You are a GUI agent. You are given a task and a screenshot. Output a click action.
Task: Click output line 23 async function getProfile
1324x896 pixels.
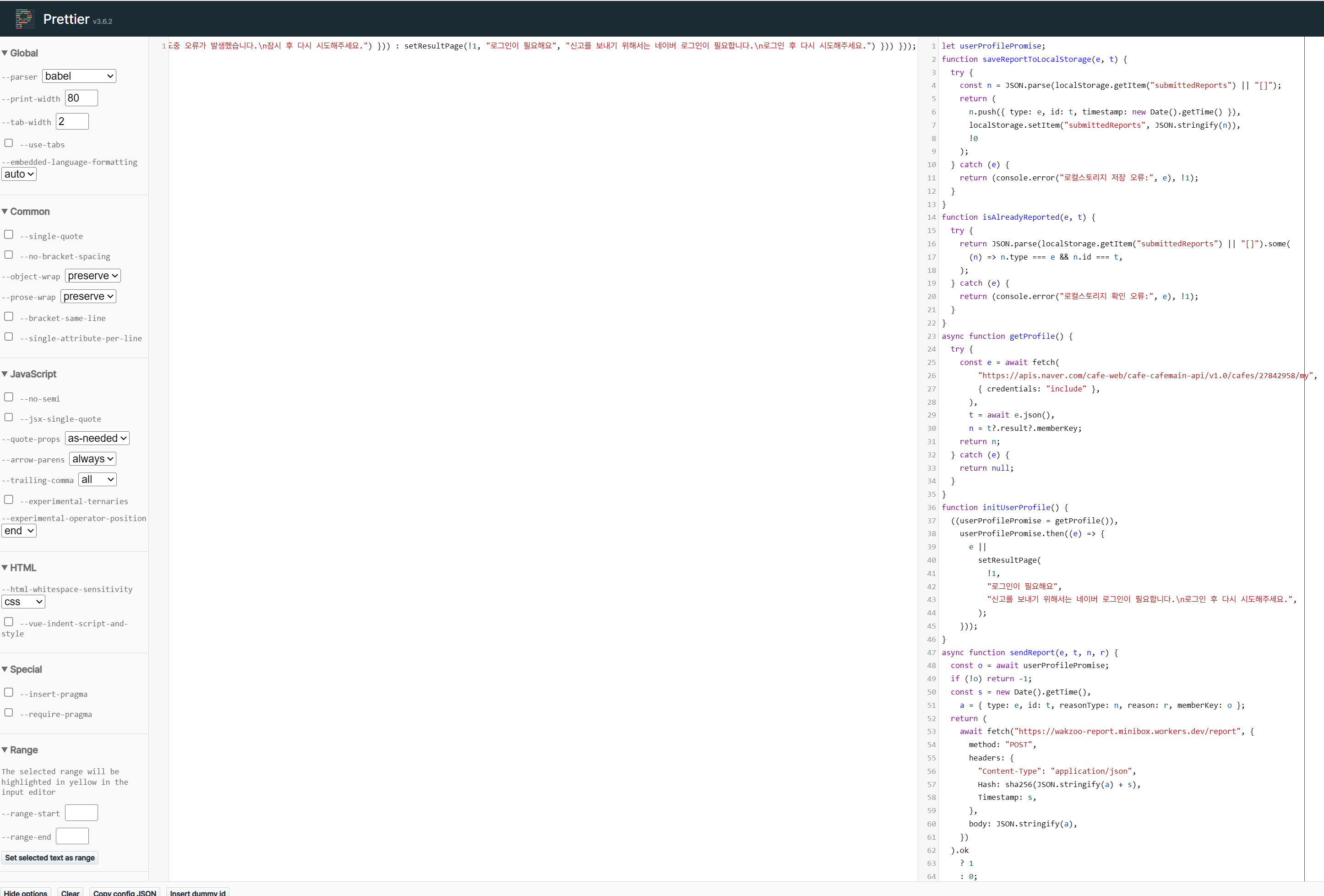tap(1007, 336)
